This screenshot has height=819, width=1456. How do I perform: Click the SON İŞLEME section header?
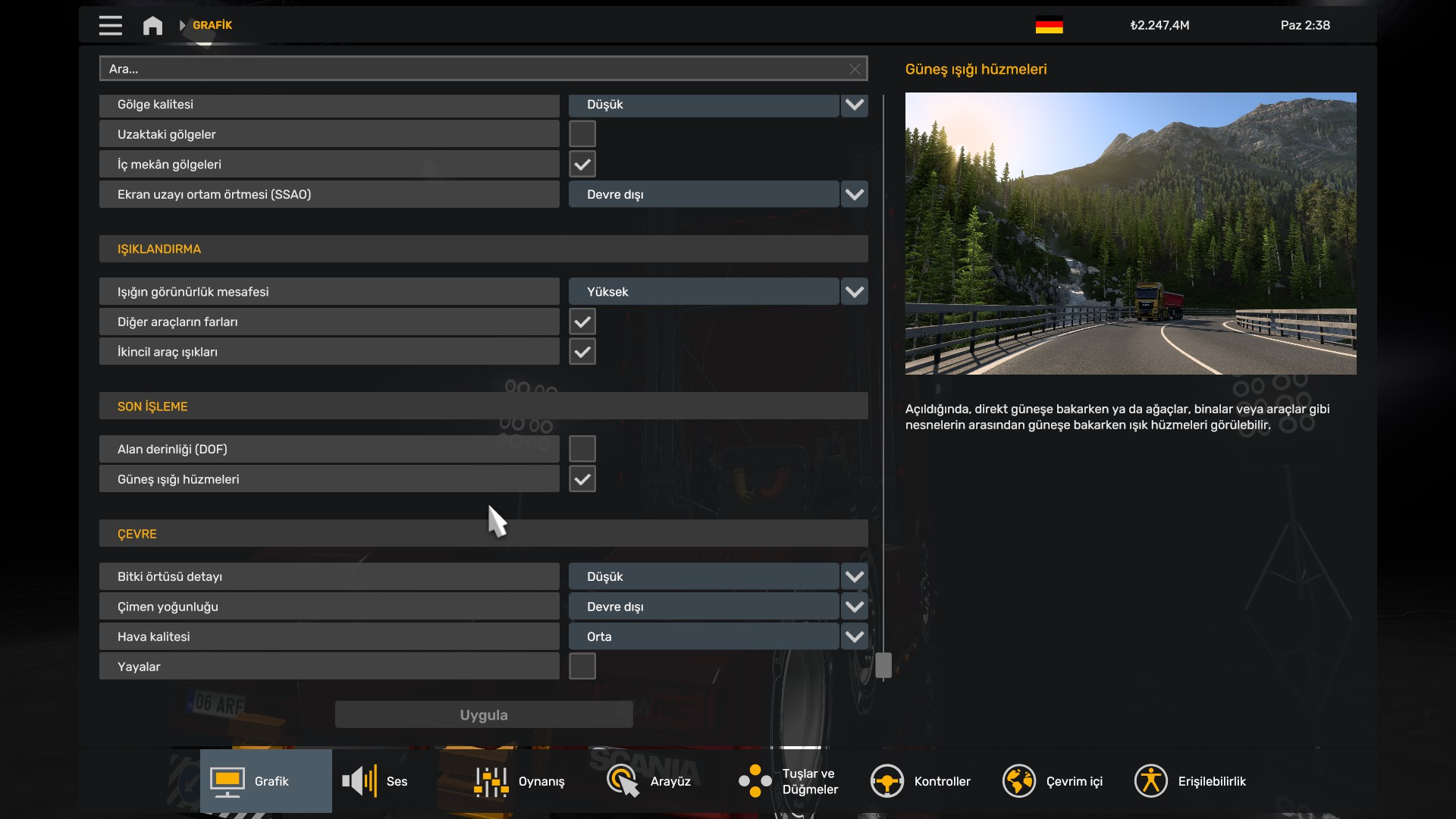tap(484, 406)
